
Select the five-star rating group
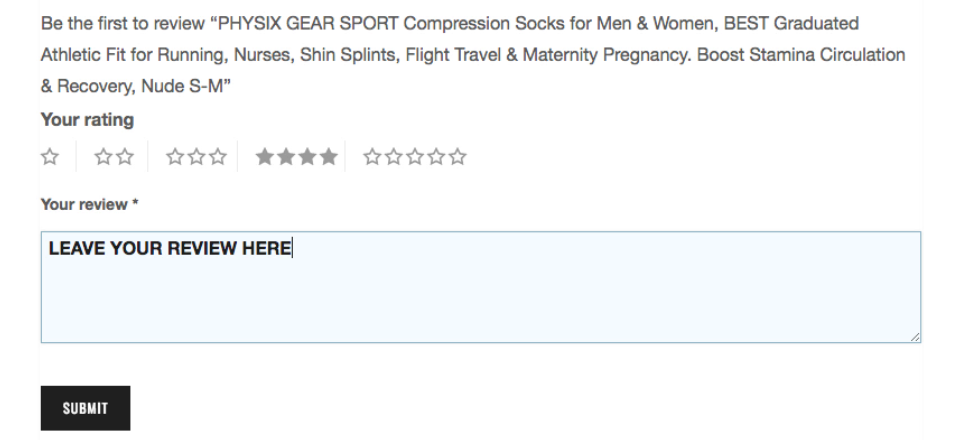414,157
